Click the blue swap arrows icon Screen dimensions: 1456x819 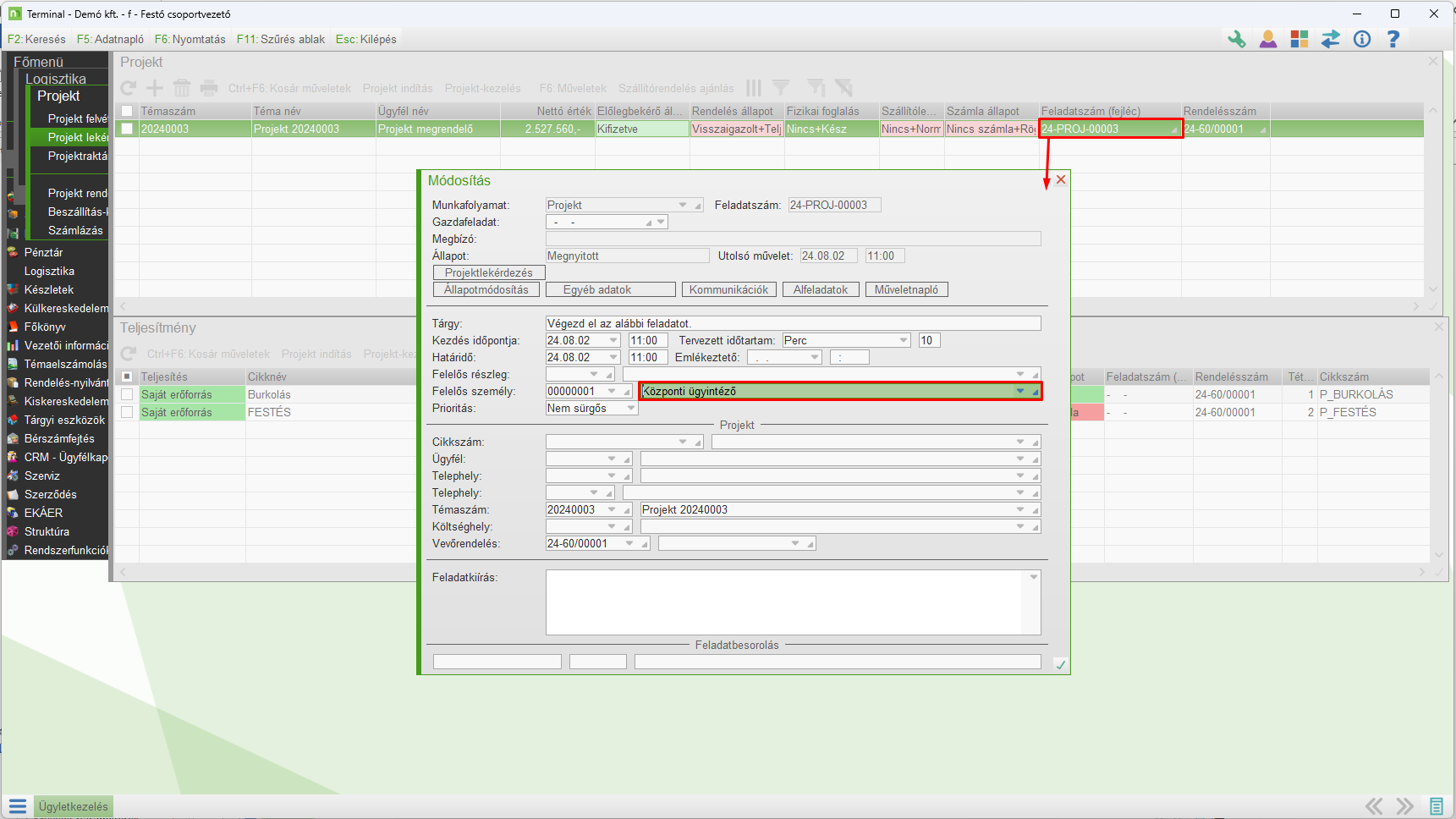click(x=1330, y=39)
